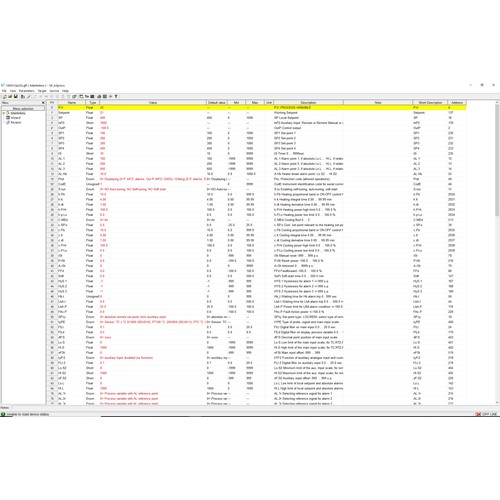Open the Parameters menu
Image resolution: width=500 pixels, height=500 pixels.
tap(27, 91)
